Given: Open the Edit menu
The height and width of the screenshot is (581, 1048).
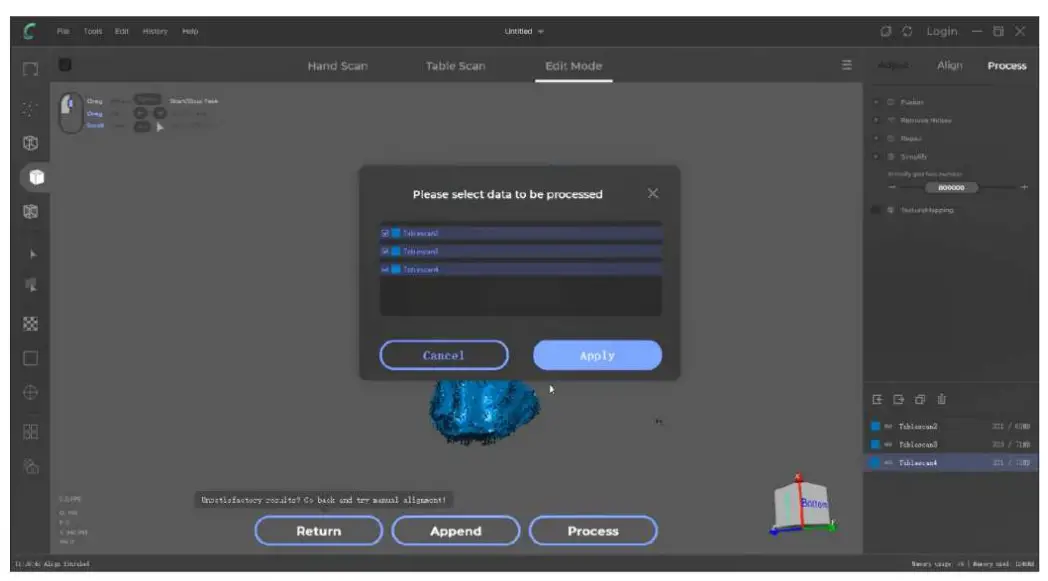Looking at the screenshot, I should 122,31.
